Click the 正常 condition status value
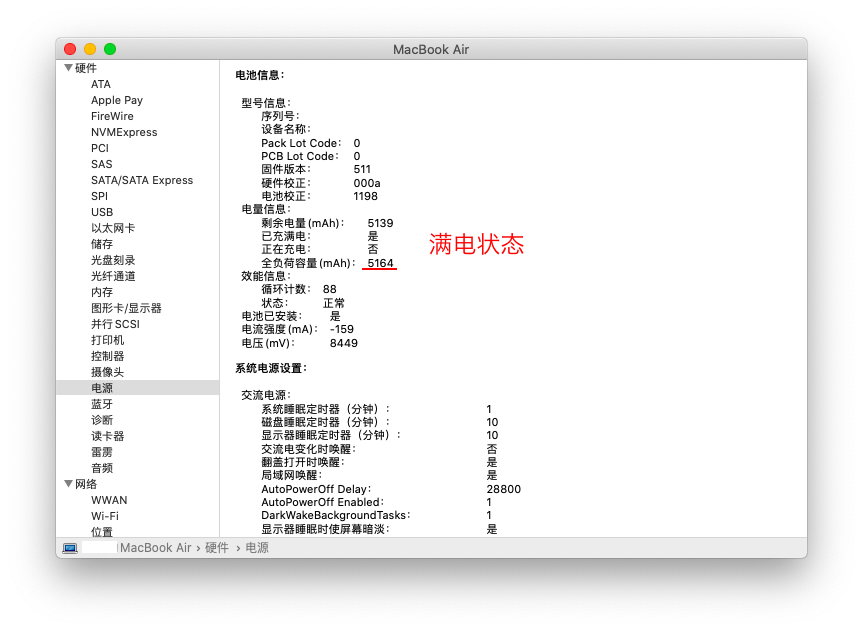Viewport: 863px width, 632px height. pyautogui.click(x=334, y=303)
